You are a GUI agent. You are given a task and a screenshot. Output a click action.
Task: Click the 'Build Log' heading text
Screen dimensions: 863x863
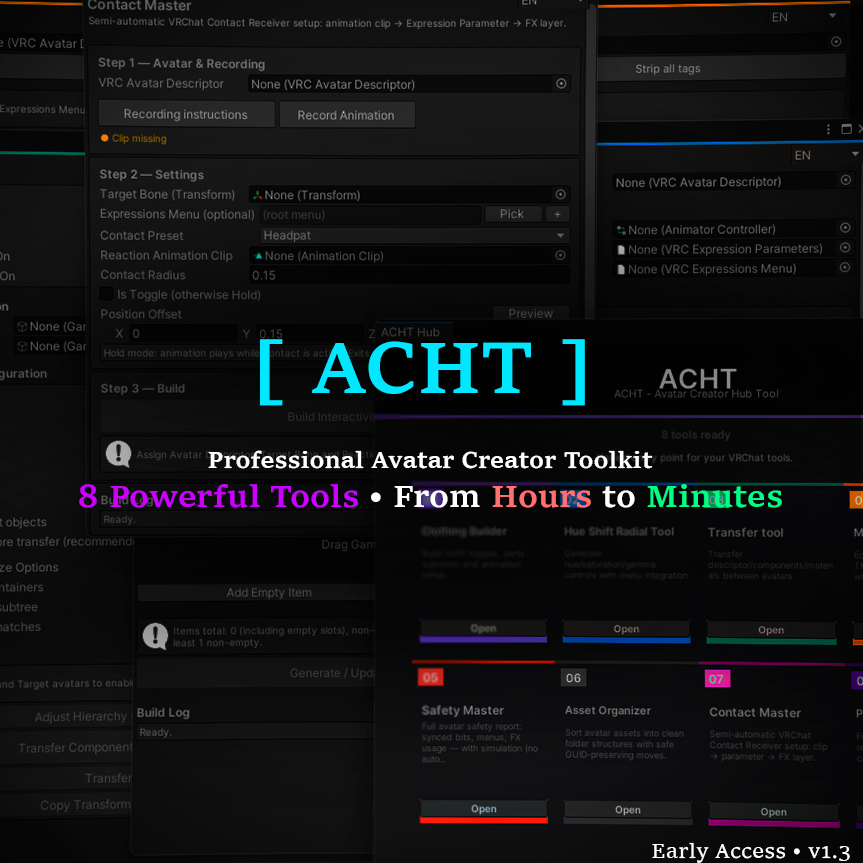163,712
